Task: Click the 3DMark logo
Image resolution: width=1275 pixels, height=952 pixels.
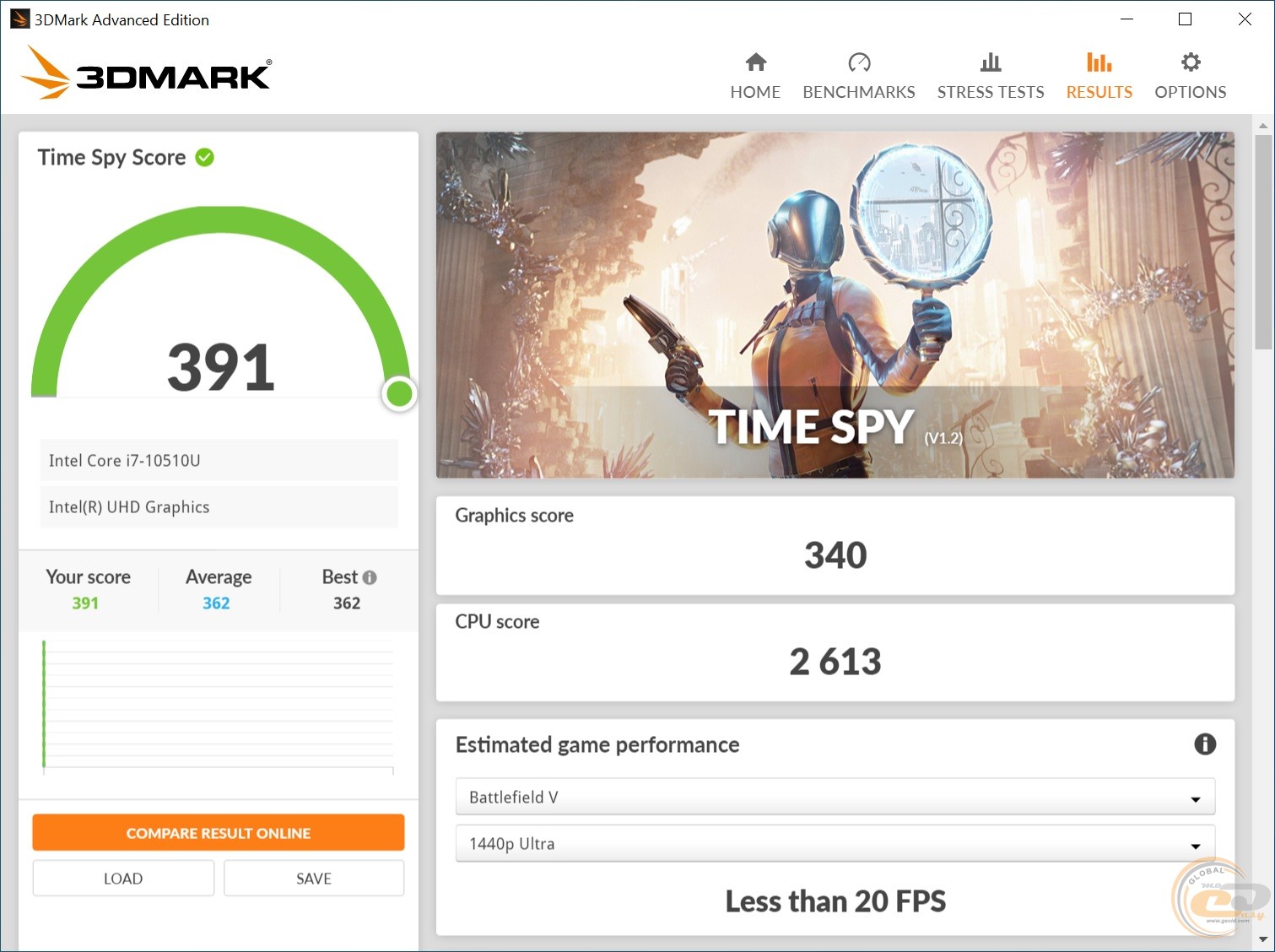Action: (x=146, y=73)
